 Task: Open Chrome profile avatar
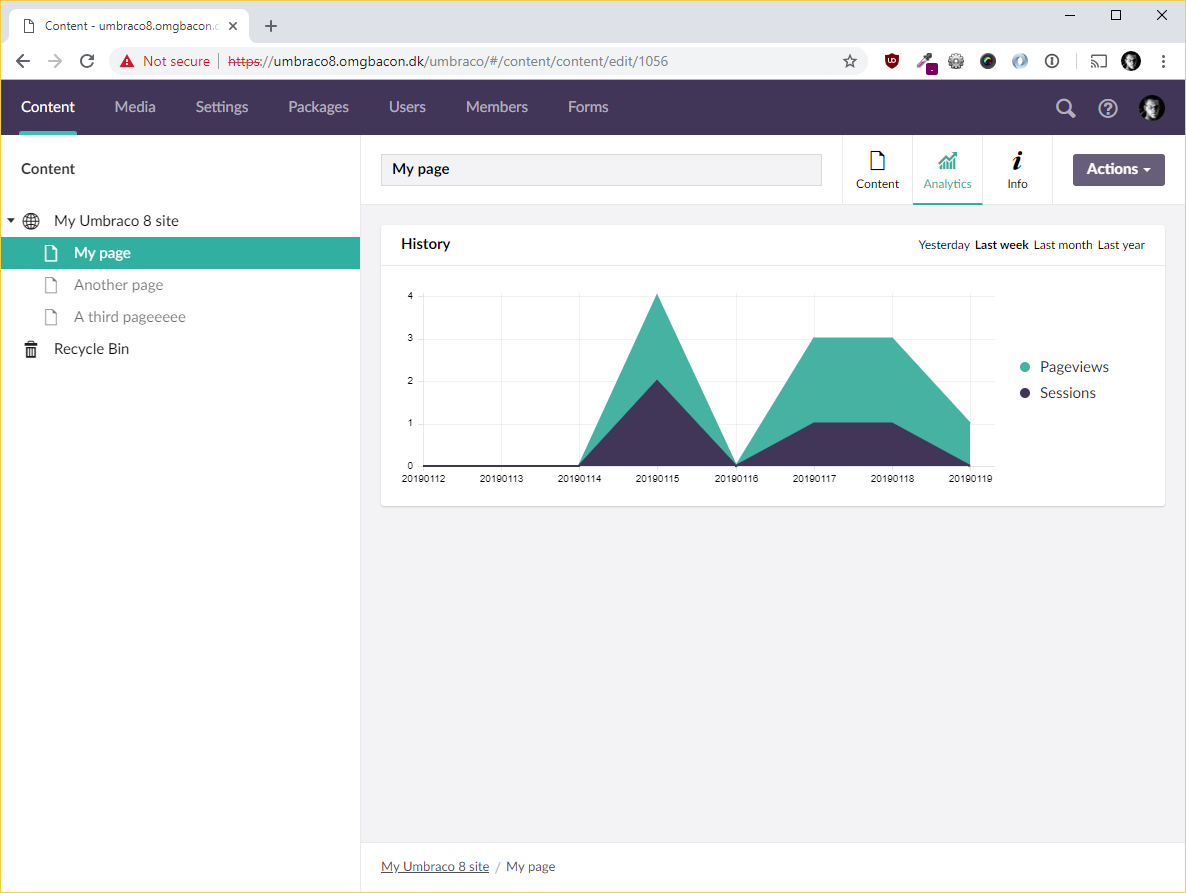1131,61
